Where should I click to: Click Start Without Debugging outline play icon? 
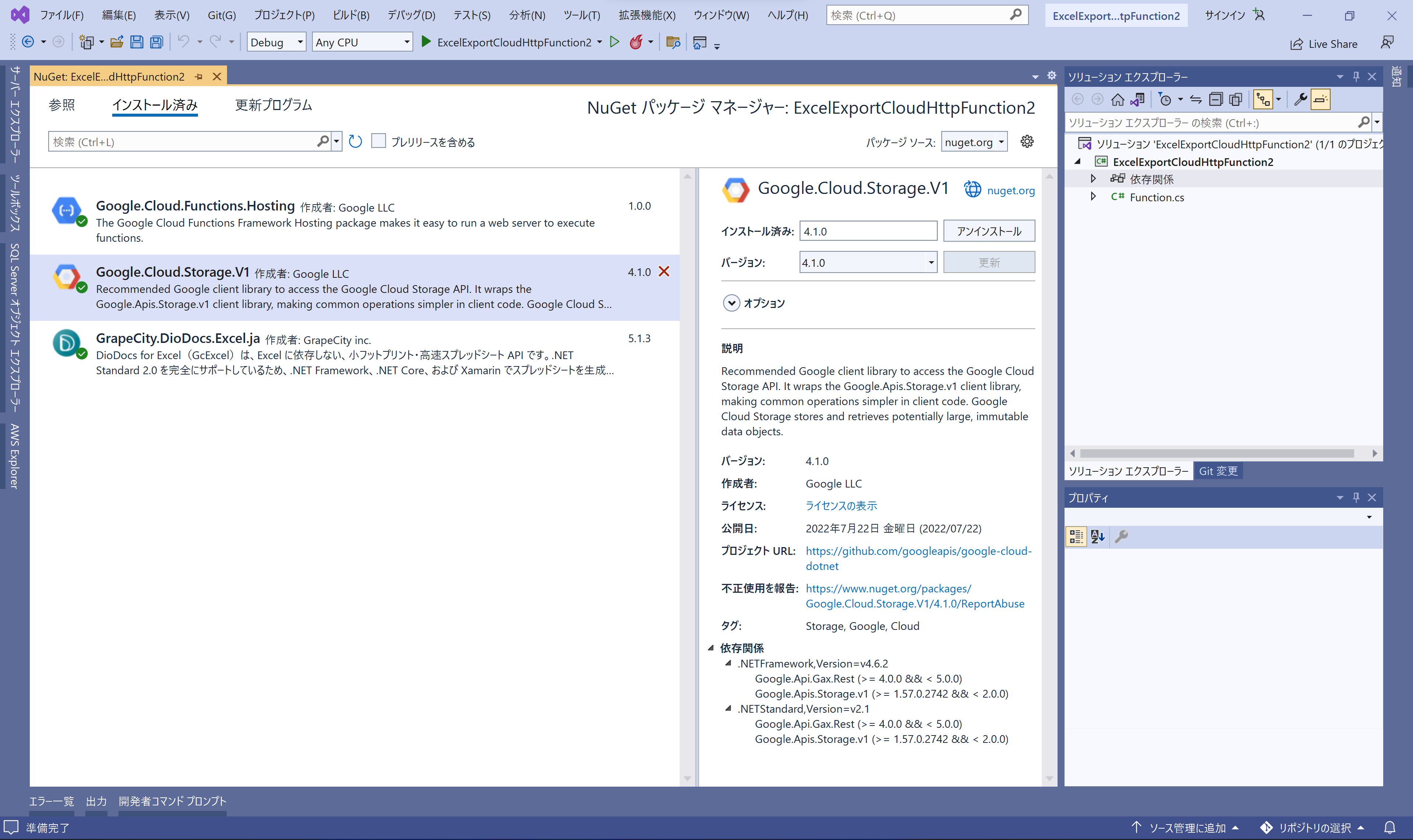click(x=614, y=42)
